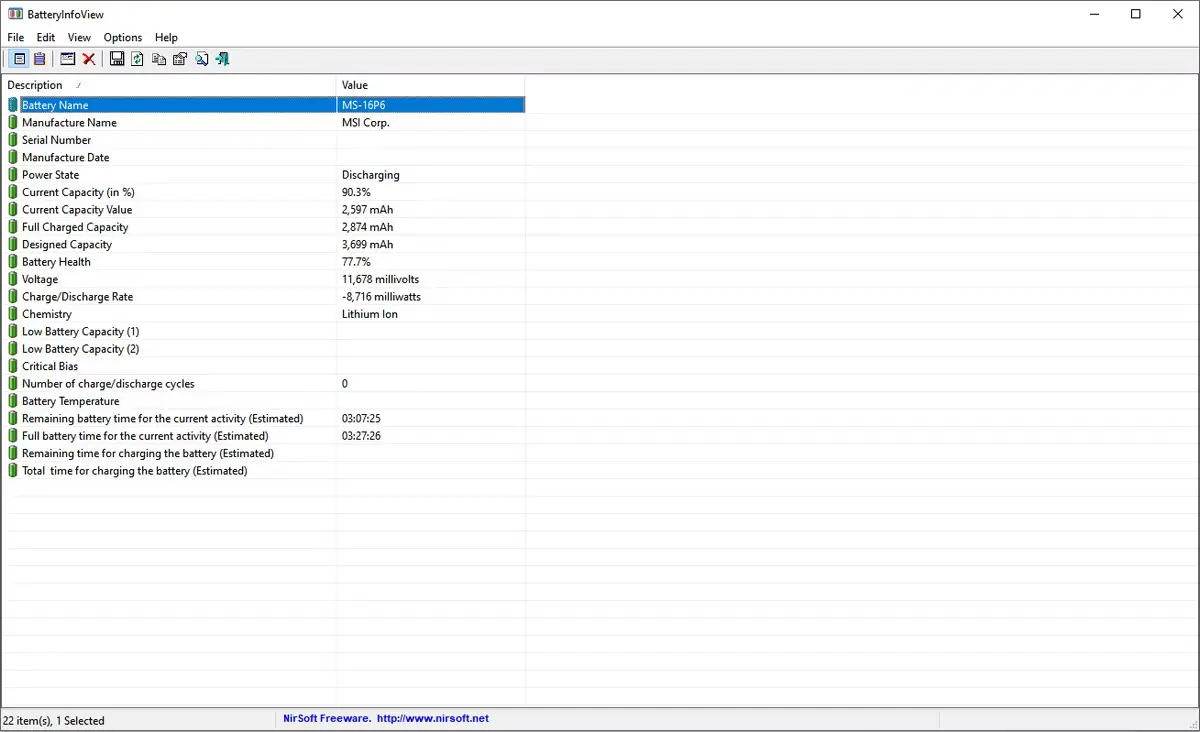Click the Exit door toolbar icon
Image resolution: width=1200 pixels, height=732 pixels.
coord(222,59)
